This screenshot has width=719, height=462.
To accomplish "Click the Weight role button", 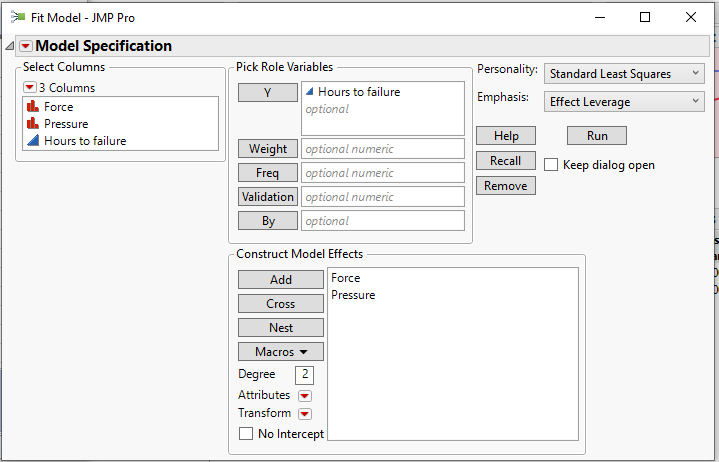I will click(x=268, y=149).
